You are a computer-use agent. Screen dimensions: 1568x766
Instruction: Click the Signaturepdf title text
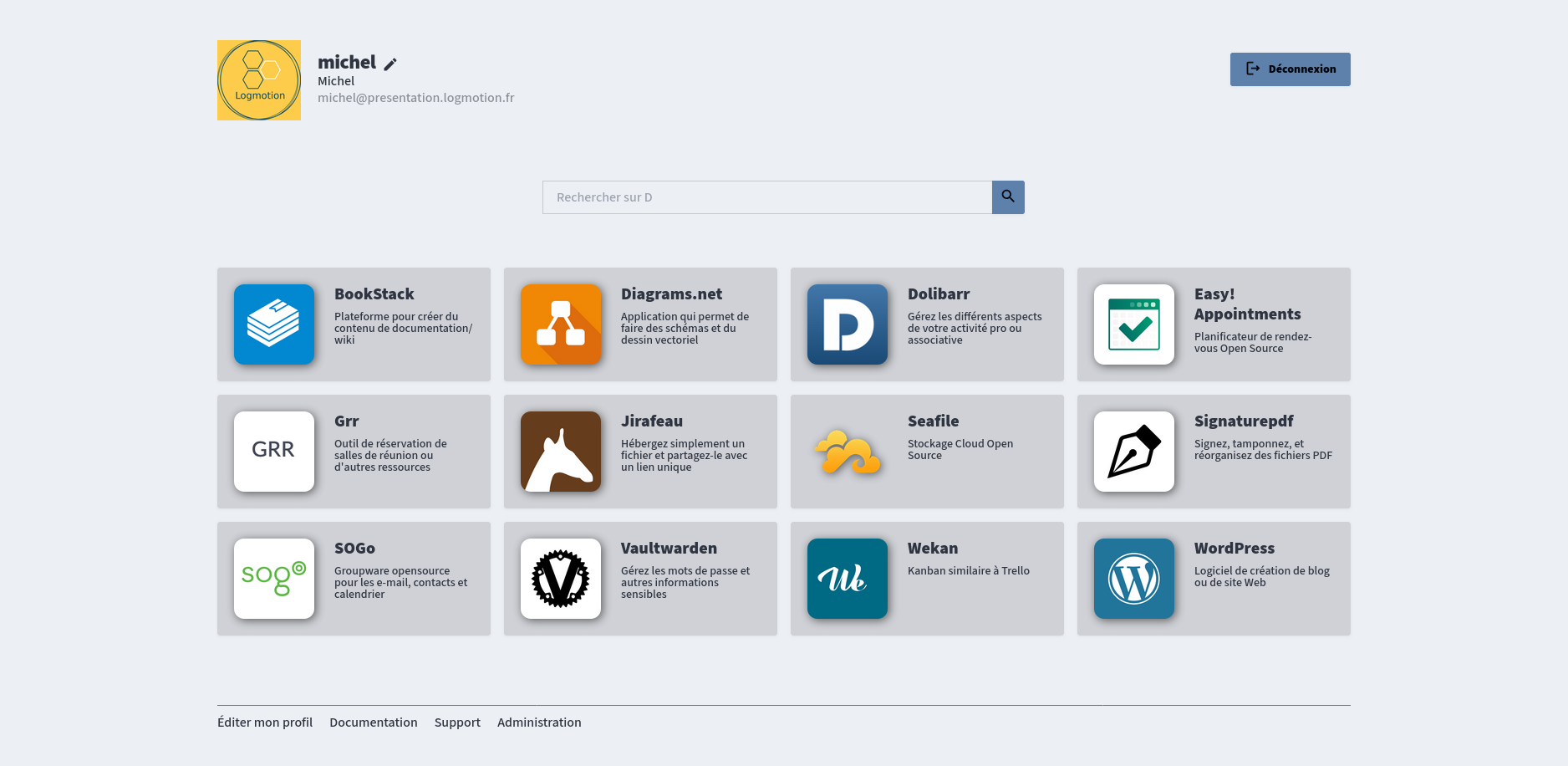pyautogui.click(x=1244, y=421)
